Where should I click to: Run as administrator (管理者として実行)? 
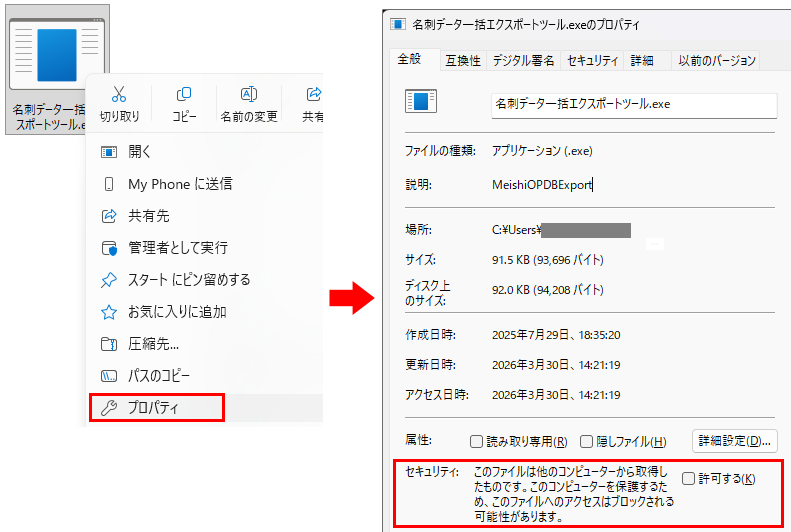(x=177, y=247)
